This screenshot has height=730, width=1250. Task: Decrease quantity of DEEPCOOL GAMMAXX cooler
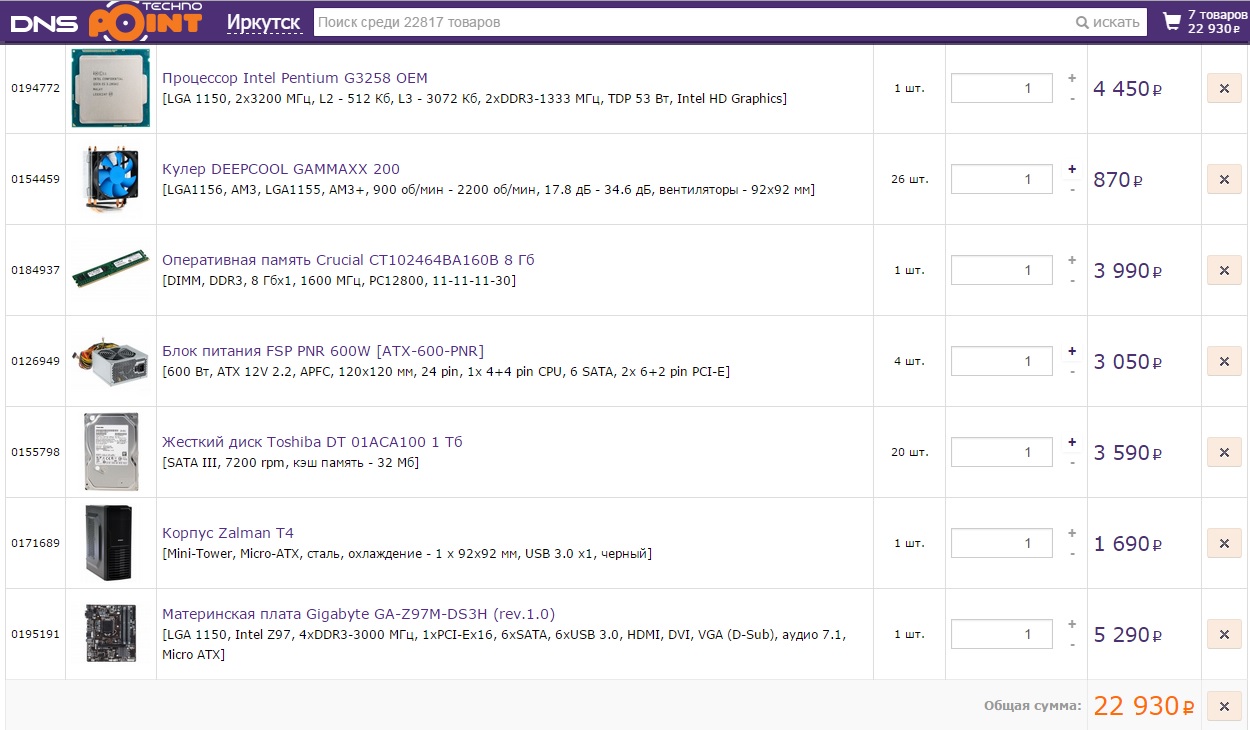[1072, 189]
